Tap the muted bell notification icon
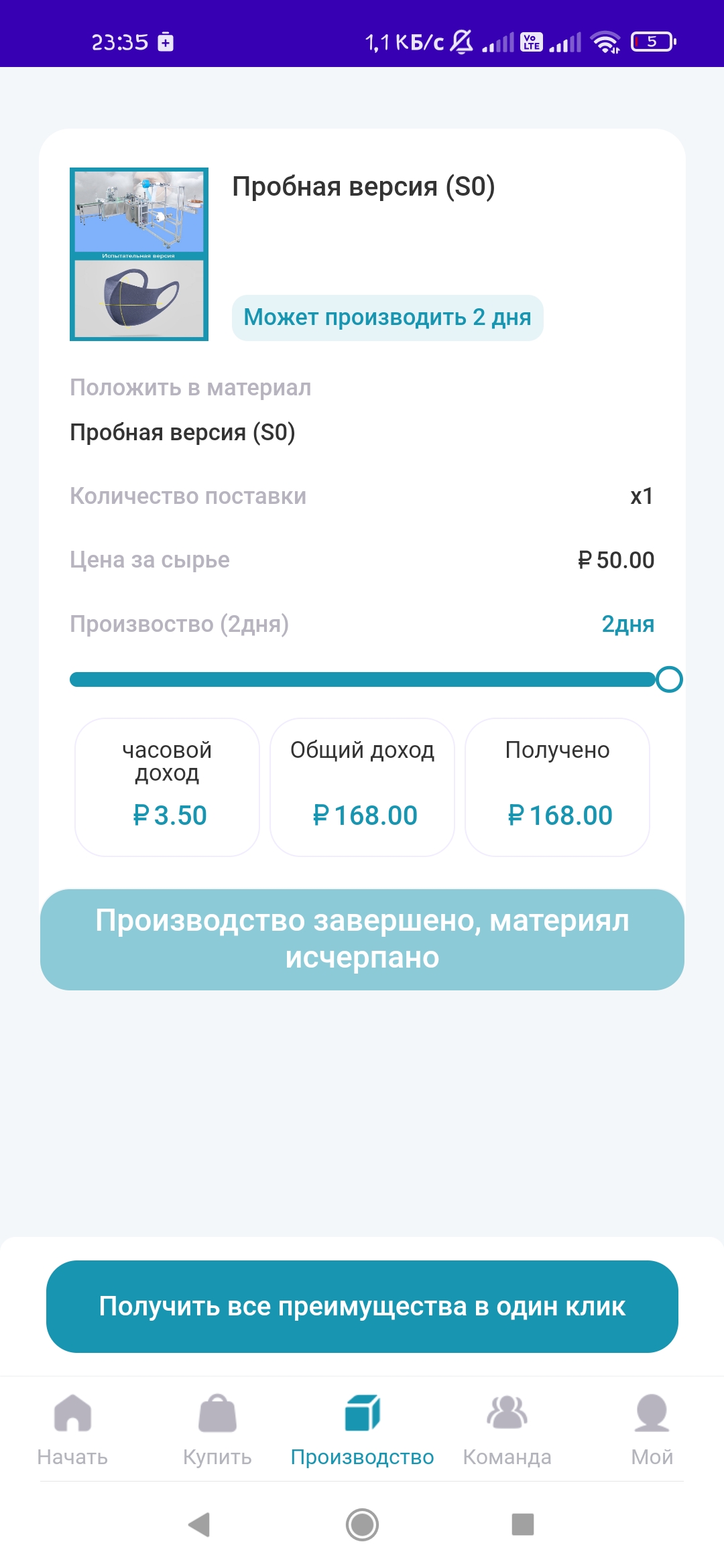The width and height of the screenshot is (724, 1568). coord(461,42)
